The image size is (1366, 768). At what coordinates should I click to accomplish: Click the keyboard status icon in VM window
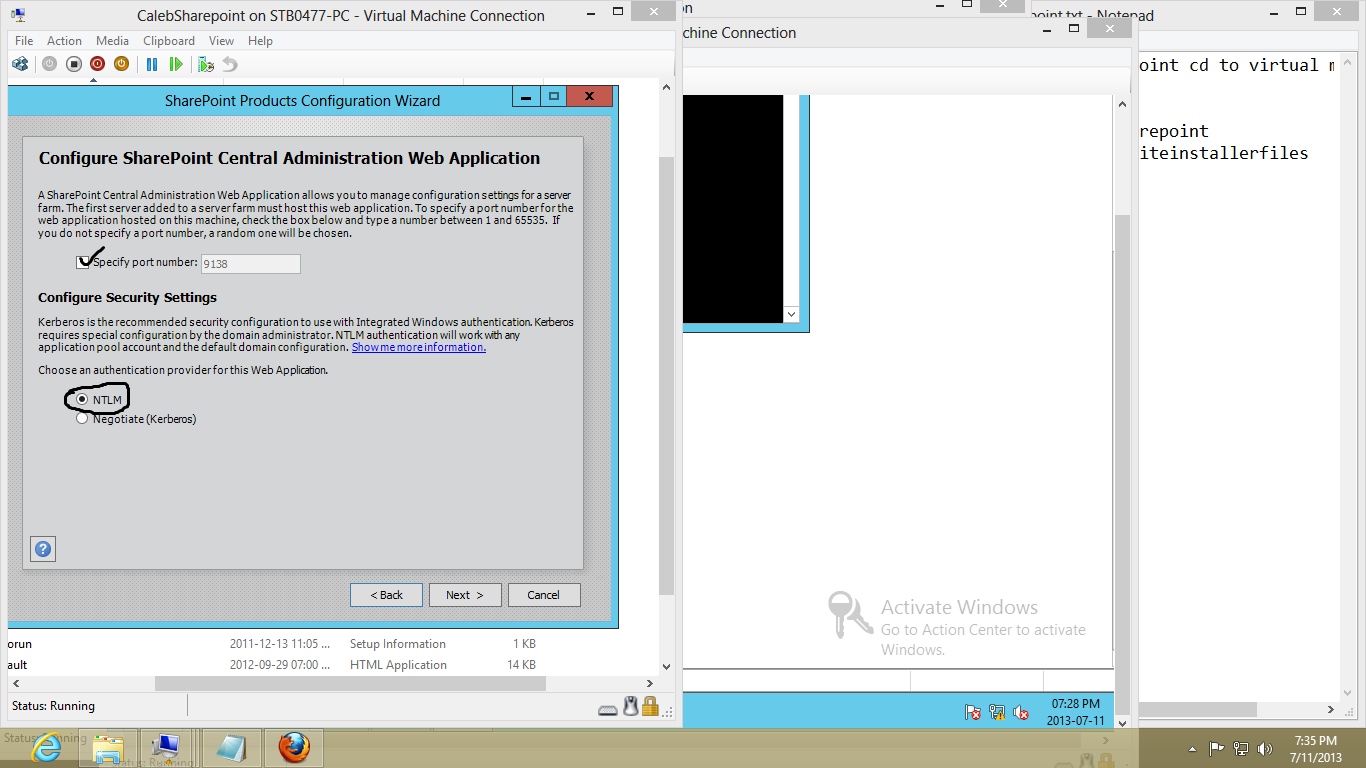point(608,709)
